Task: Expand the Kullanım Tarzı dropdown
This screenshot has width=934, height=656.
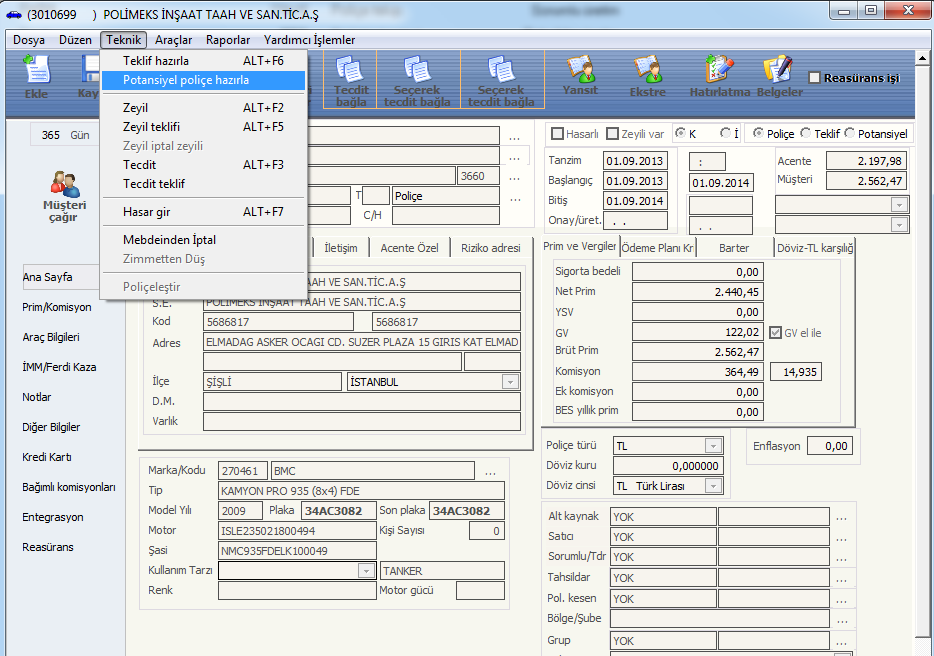Action: [366, 571]
